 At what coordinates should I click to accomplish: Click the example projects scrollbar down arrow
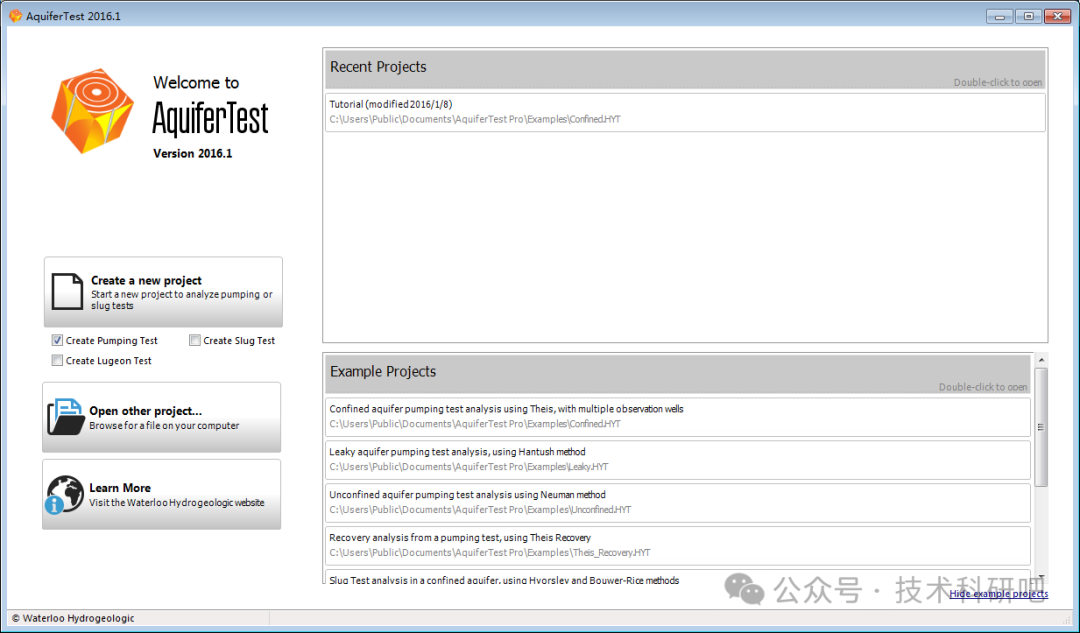tap(1041, 577)
